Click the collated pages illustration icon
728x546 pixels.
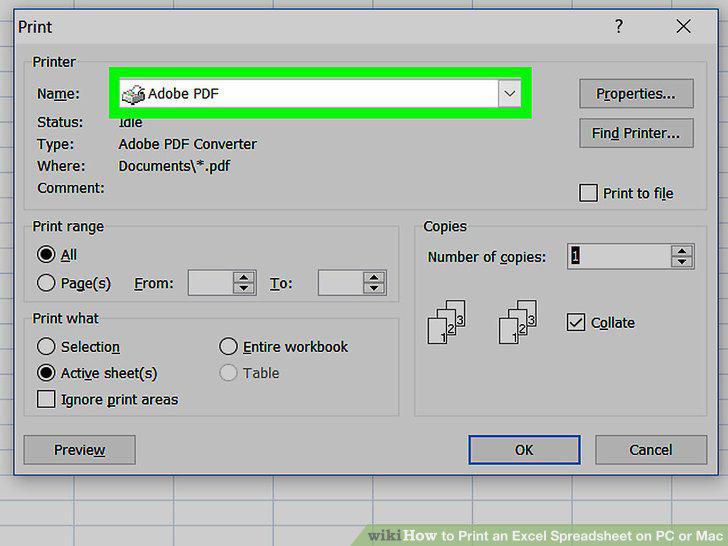446,322
